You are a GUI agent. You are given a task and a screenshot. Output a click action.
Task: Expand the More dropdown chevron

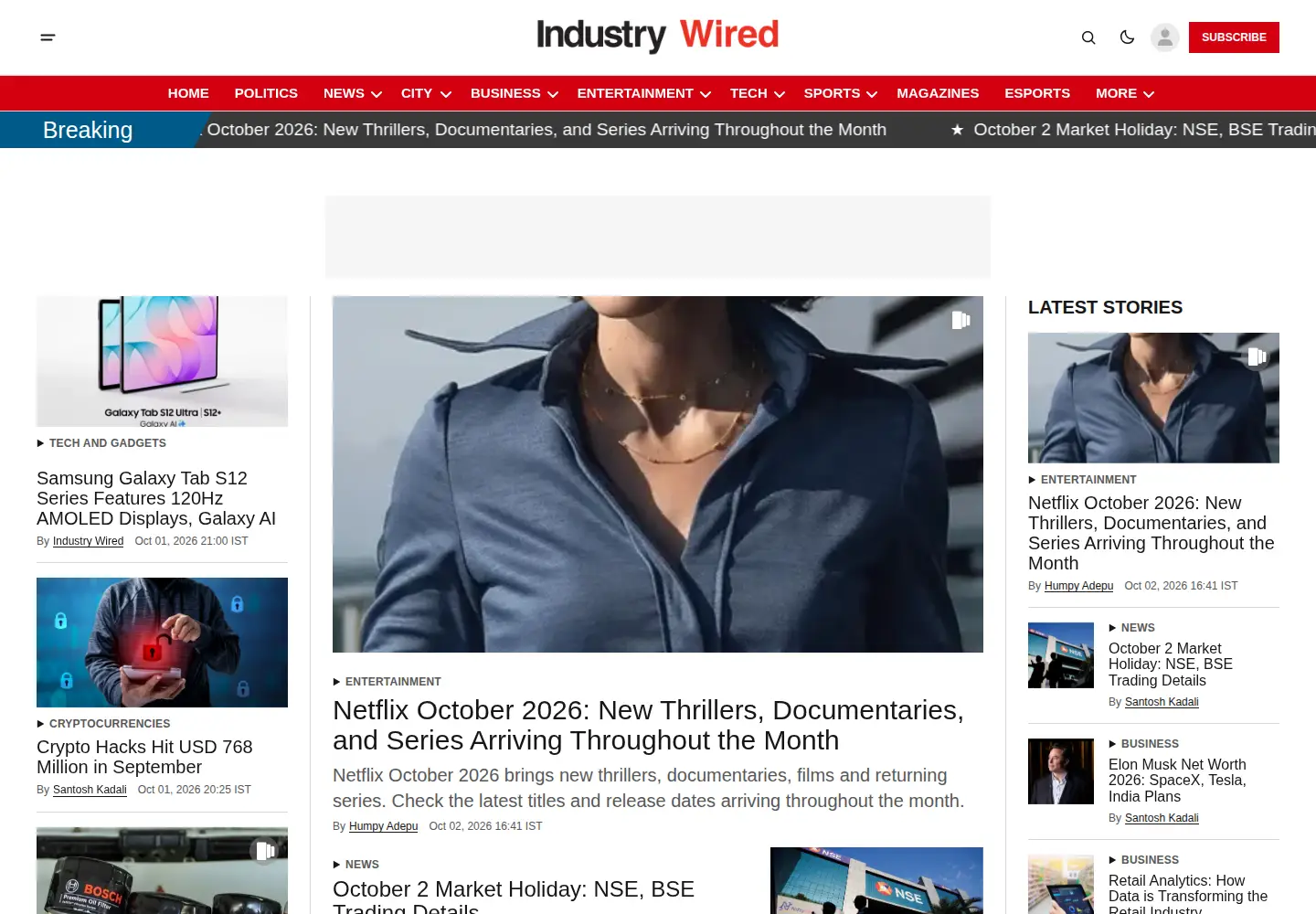[1149, 94]
